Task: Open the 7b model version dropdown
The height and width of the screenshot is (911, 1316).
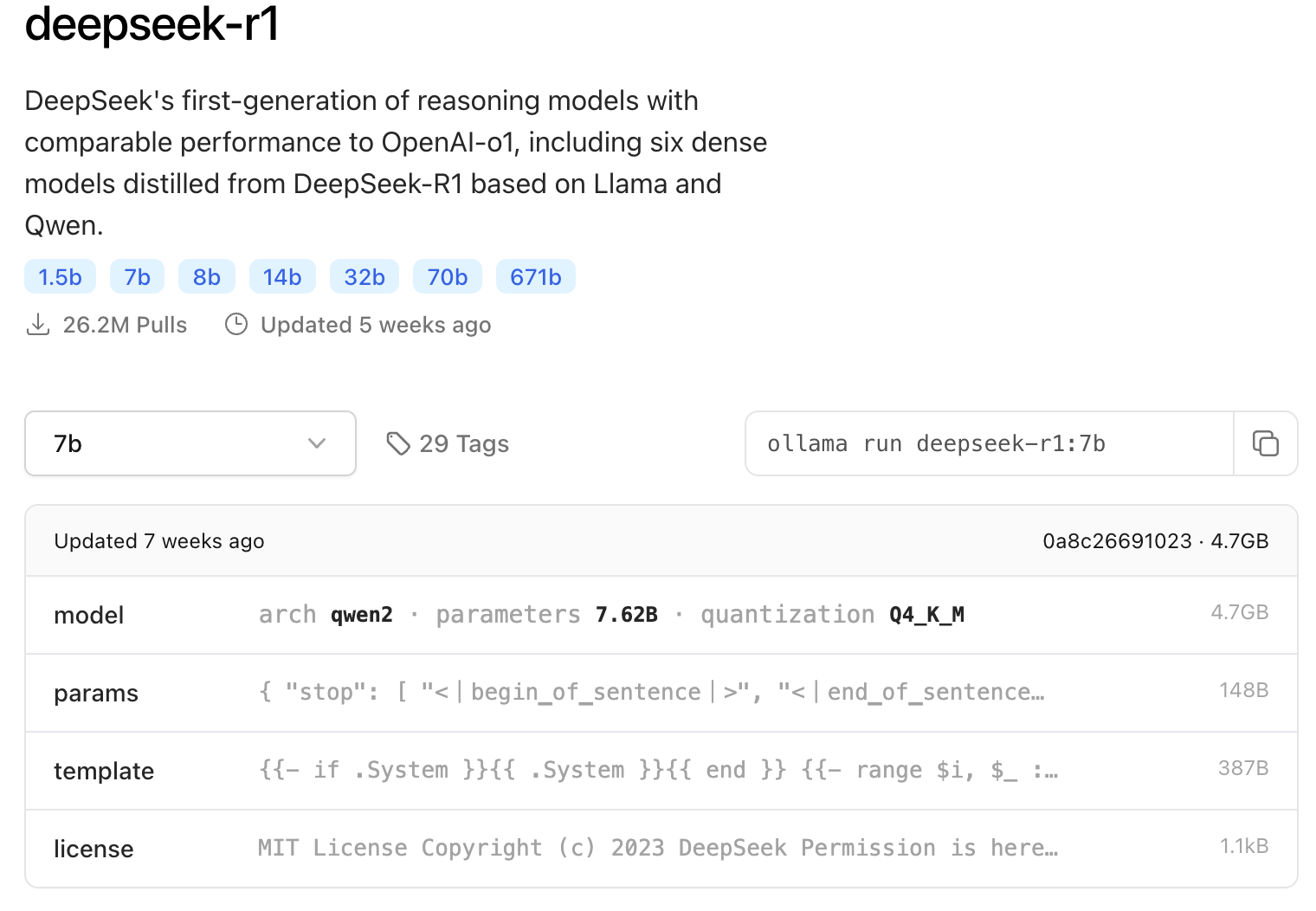Action: pos(190,443)
